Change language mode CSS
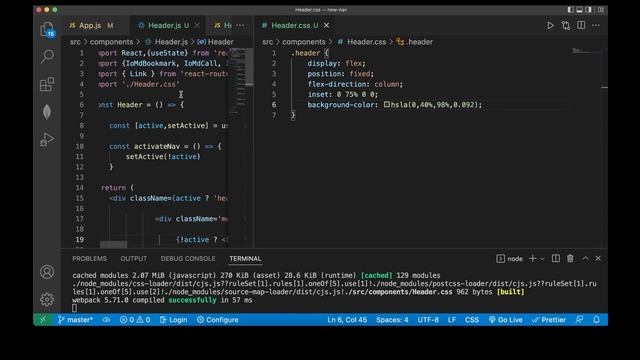The height and width of the screenshot is (360, 640). coord(472,320)
